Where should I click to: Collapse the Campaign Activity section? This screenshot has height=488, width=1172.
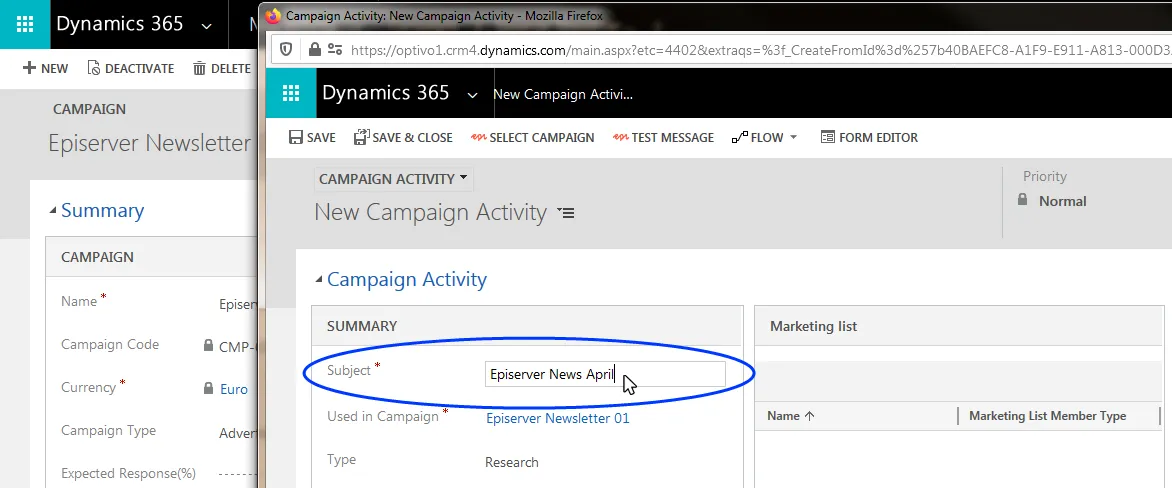[x=319, y=280]
